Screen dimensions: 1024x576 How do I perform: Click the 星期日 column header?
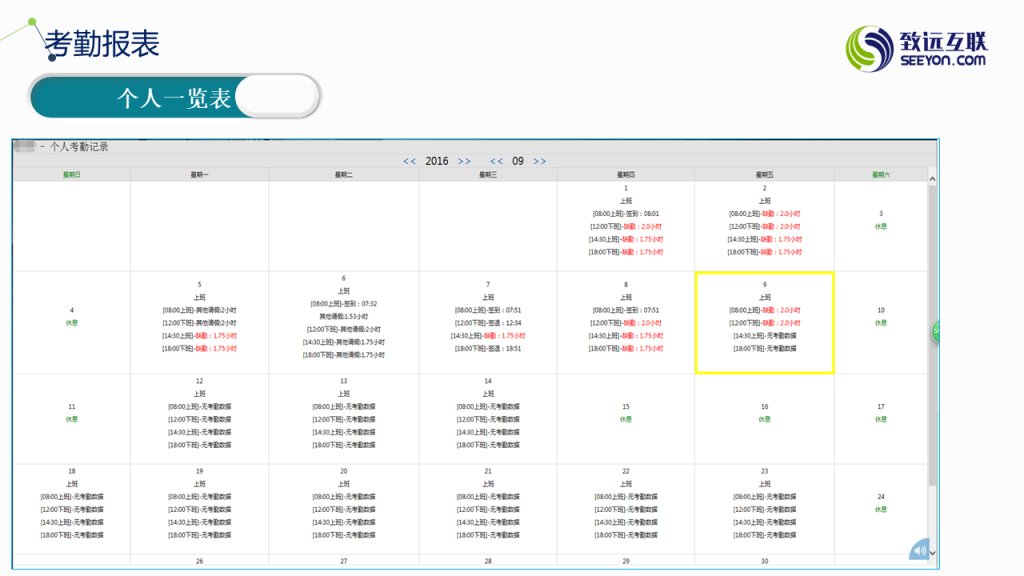coord(72,174)
